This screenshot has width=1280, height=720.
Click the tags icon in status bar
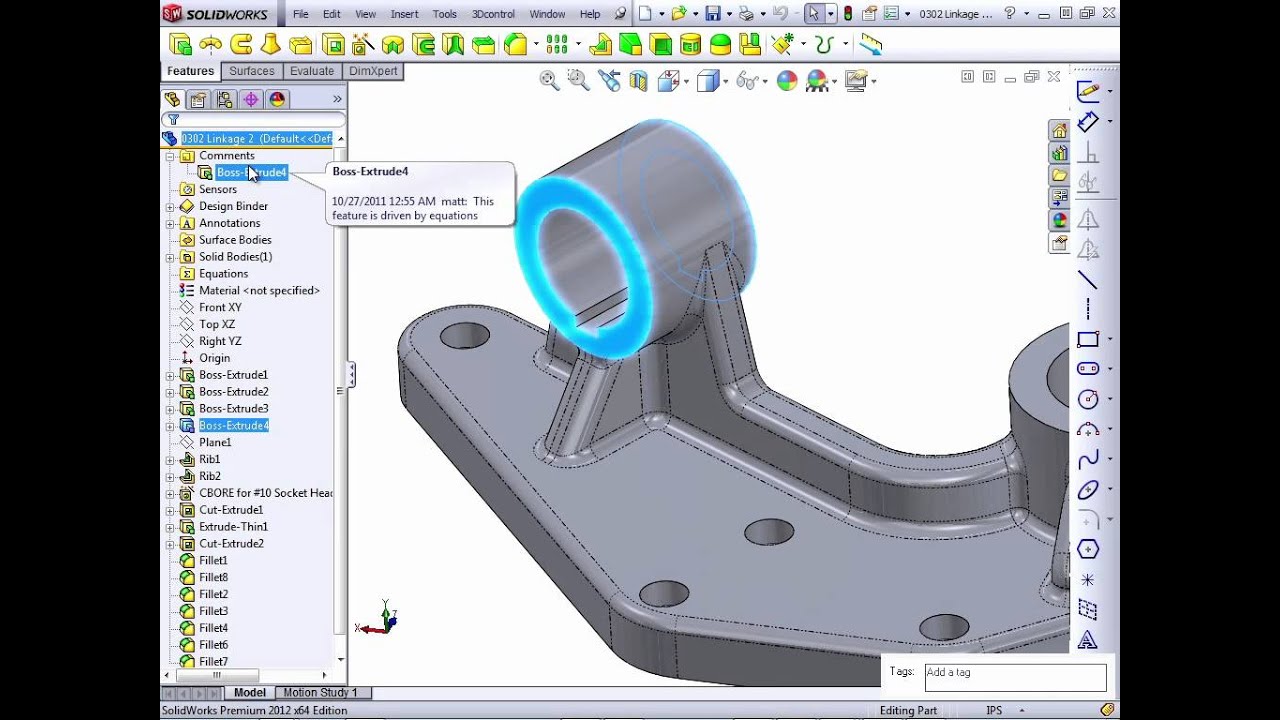click(1108, 710)
